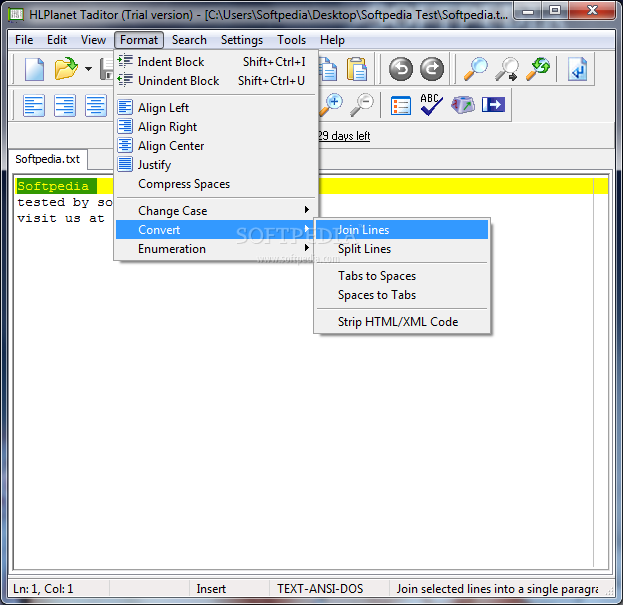The height and width of the screenshot is (605, 623).
Task: Select Align Center menu entry
Action: [216, 146]
